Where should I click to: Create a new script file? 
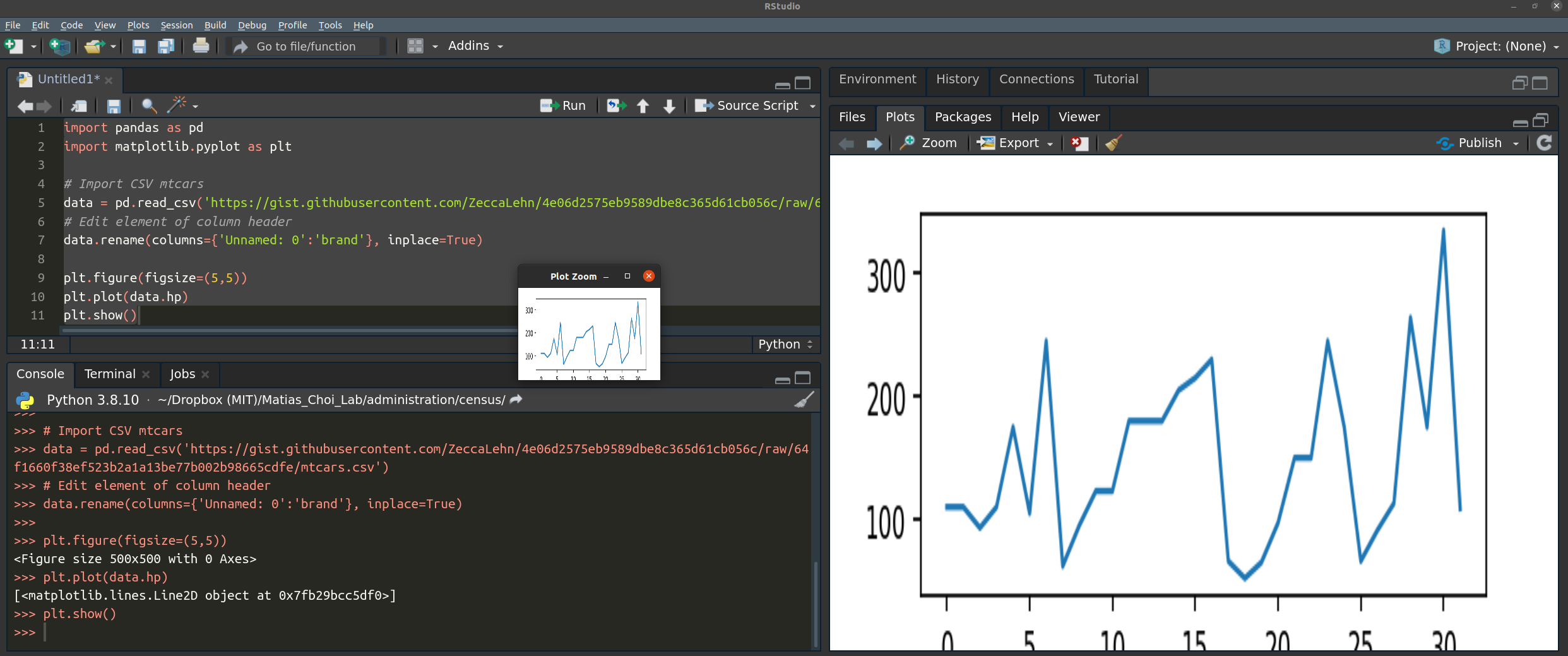(x=13, y=45)
